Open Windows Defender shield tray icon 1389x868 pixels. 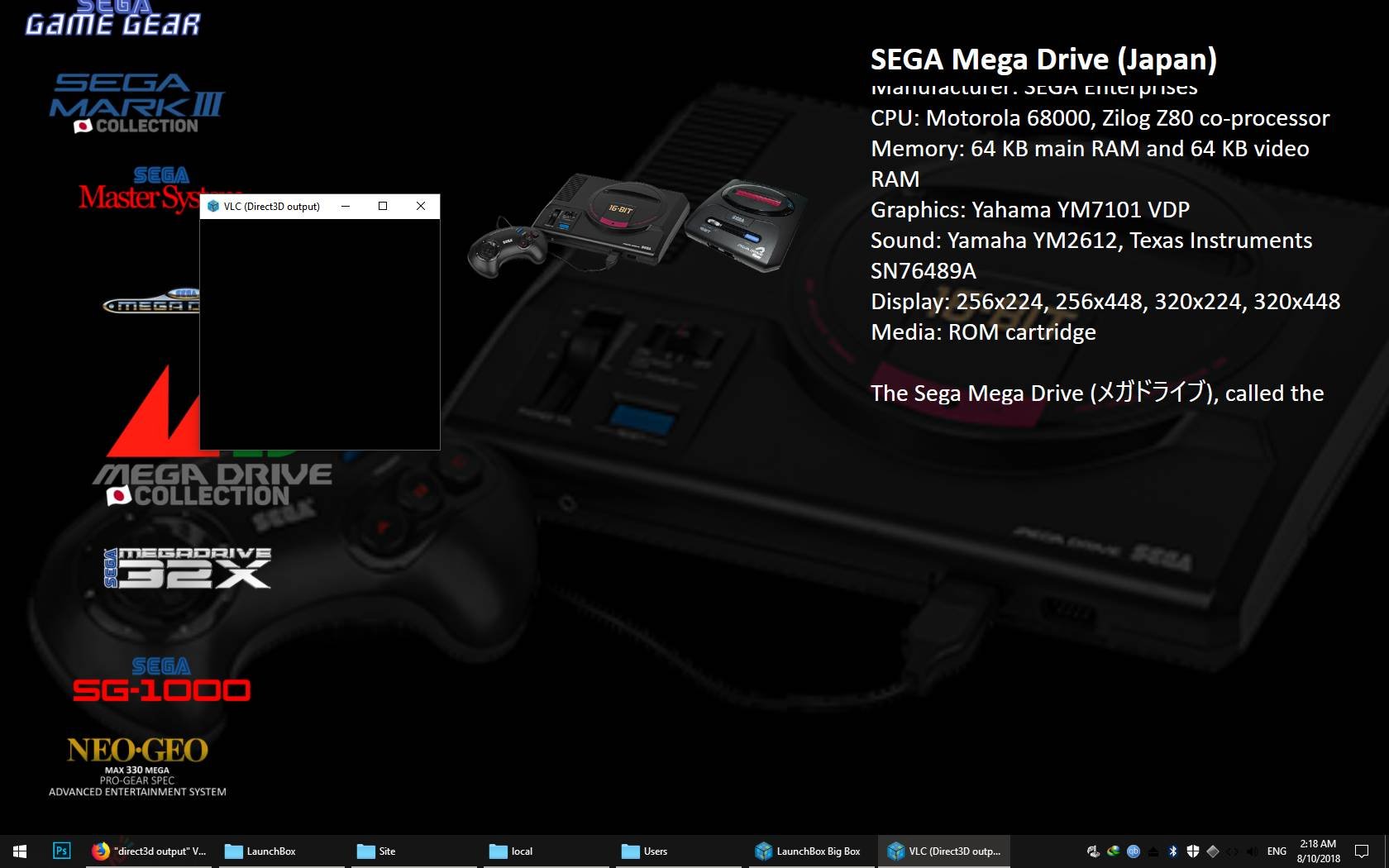click(1193, 851)
